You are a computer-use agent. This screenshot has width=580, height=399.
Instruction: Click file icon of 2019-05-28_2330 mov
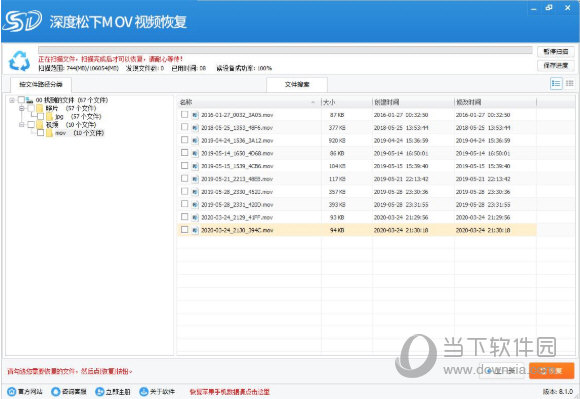click(195, 192)
